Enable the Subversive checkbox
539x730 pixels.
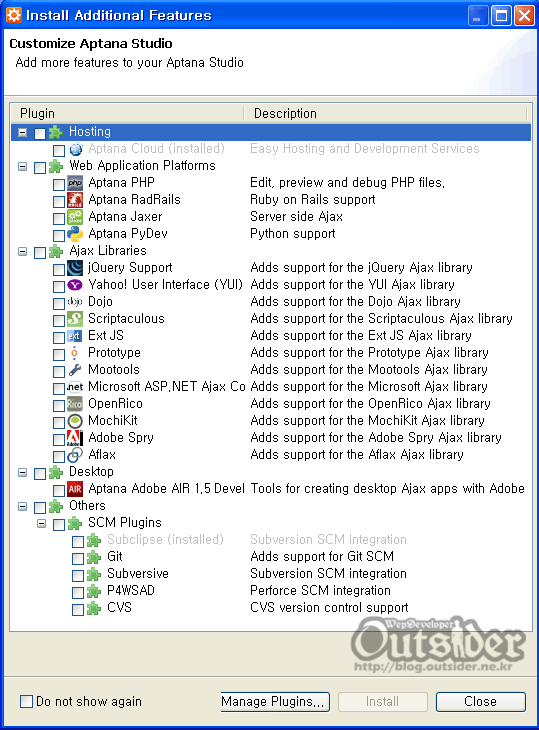click(78, 575)
